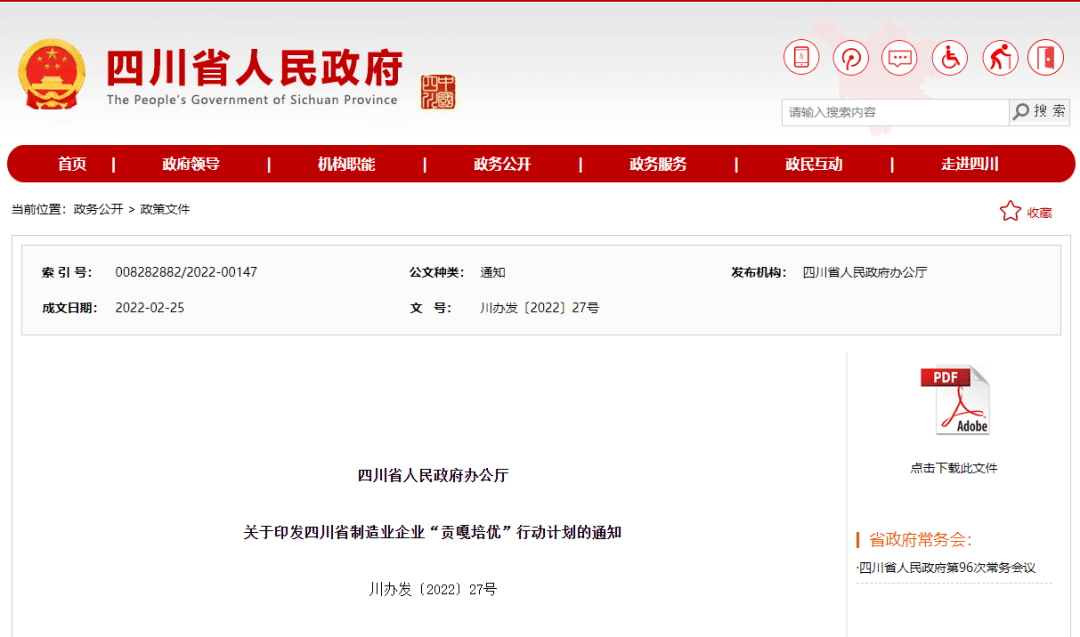
Task: Click the centered 四川省人民政府办公厅 heading
Action: click(x=433, y=475)
